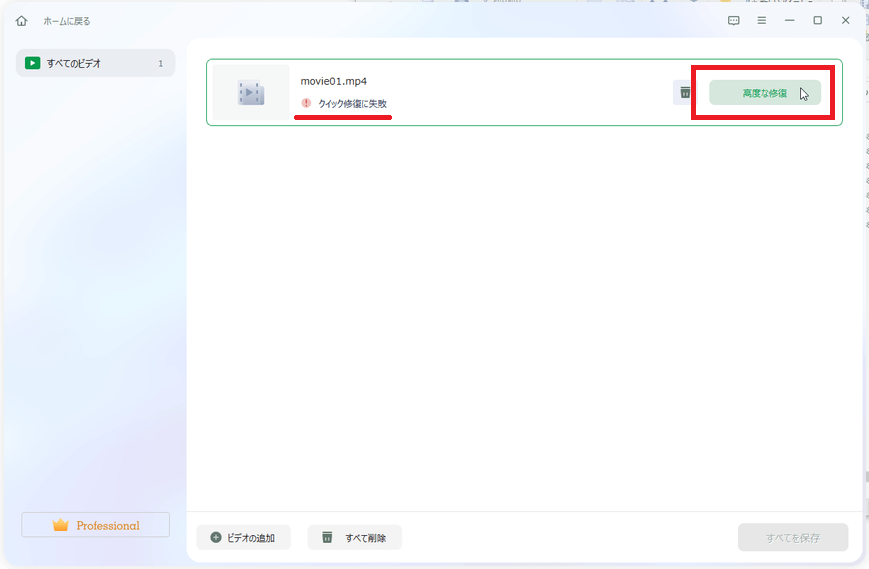This screenshot has width=869, height=569.
Task: Click the Professional upgrade button
Action: tap(96, 525)
